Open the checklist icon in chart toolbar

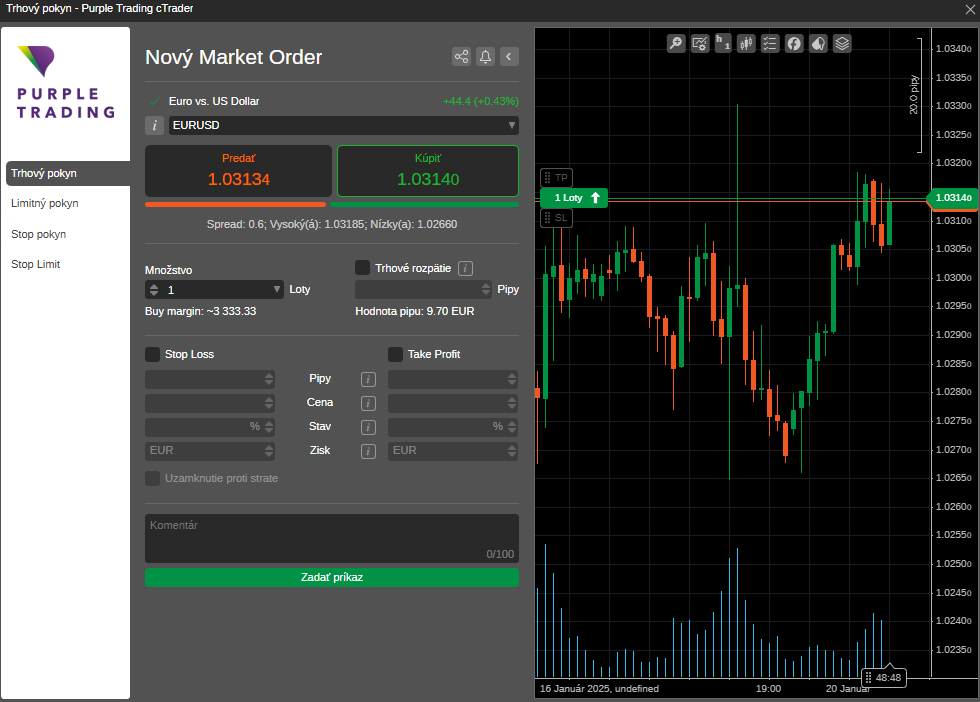click(x=770, y=44)
